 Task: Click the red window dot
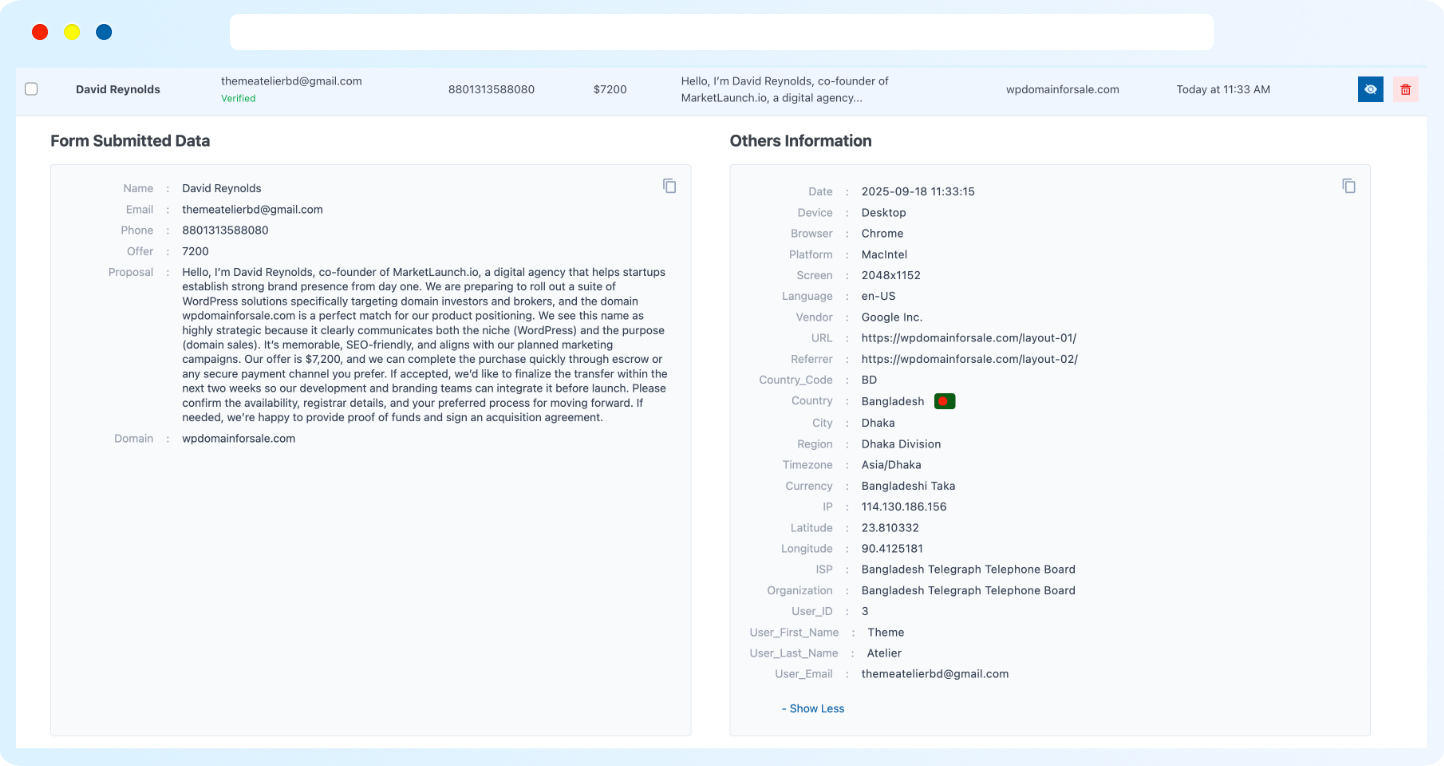tap(40, 32)
